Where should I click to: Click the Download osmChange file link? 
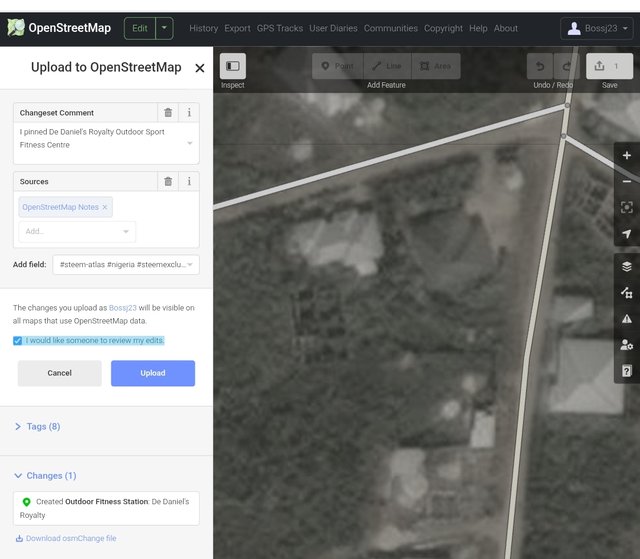71,539
